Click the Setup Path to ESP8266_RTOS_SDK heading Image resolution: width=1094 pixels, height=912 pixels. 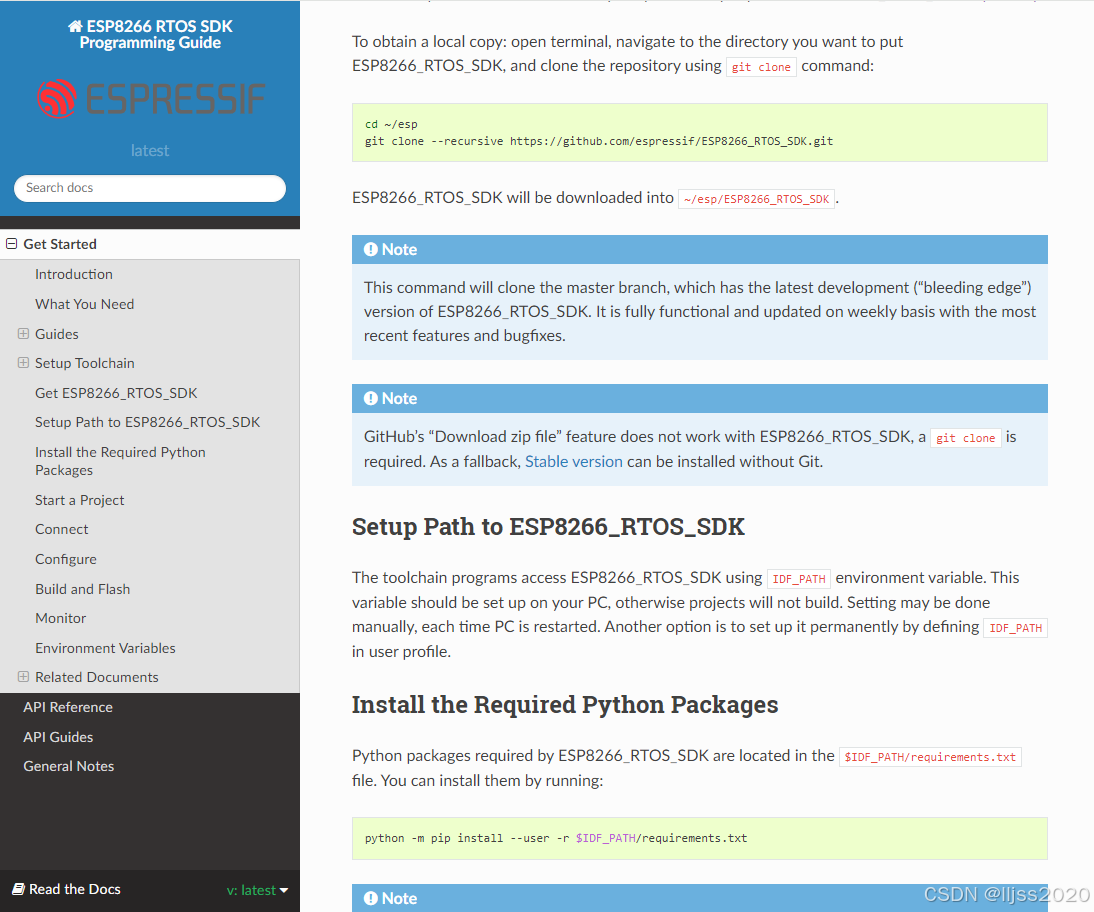pos(548,527)
